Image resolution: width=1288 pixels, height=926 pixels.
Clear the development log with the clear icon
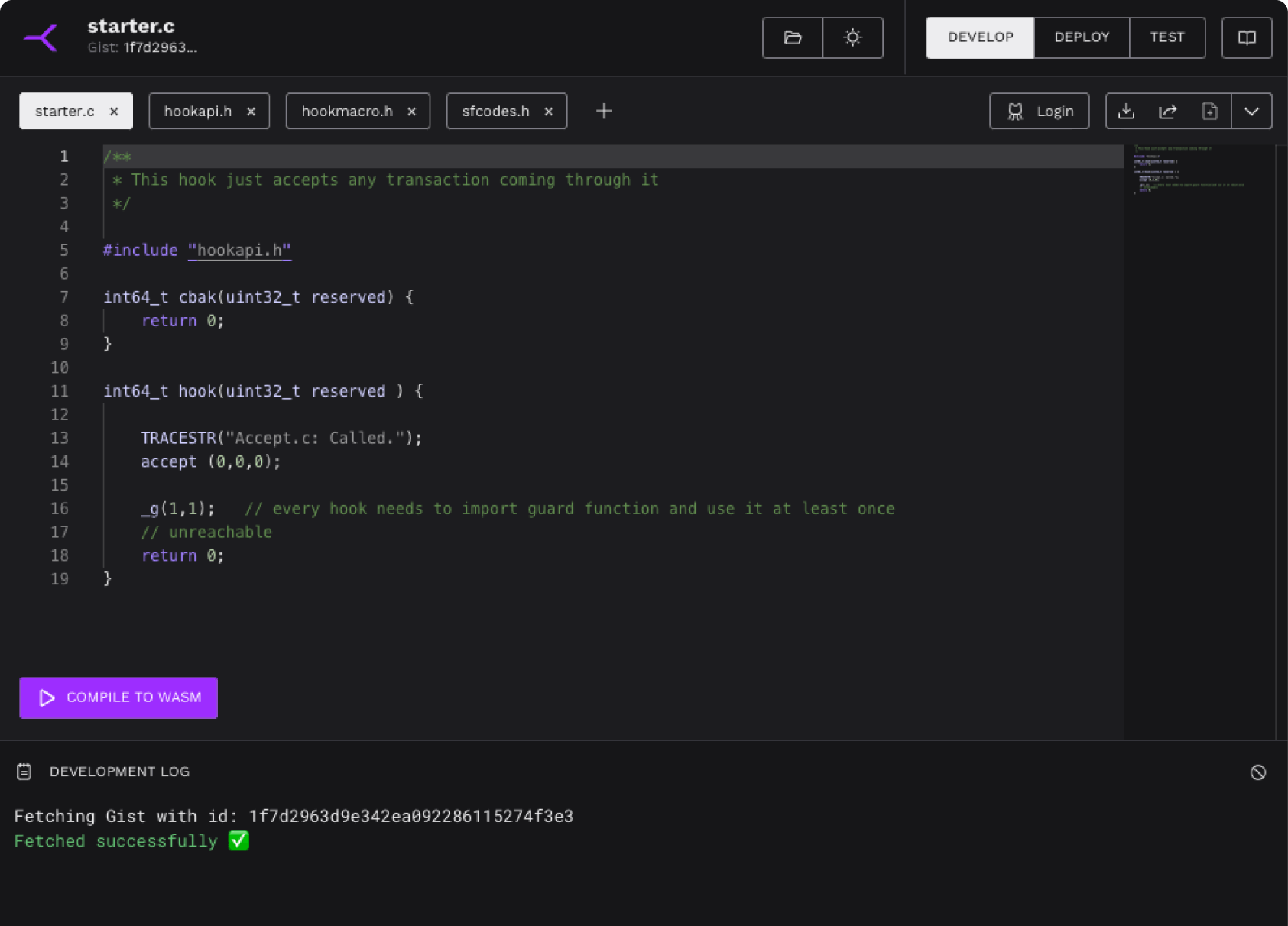pyautogui.click(x=1258, y=772)
